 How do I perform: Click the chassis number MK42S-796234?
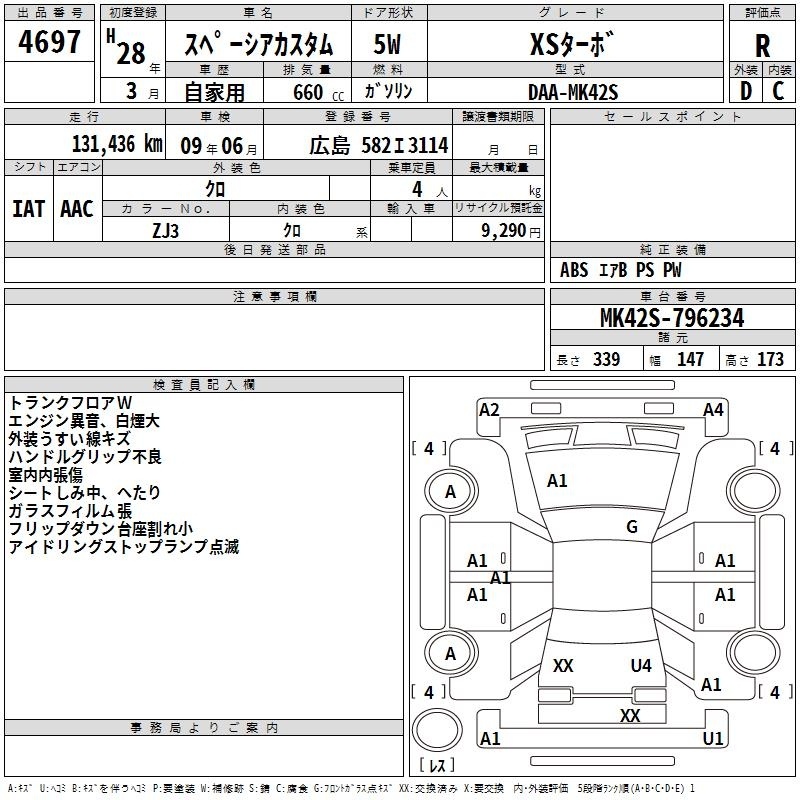click(x=671, y=318)
